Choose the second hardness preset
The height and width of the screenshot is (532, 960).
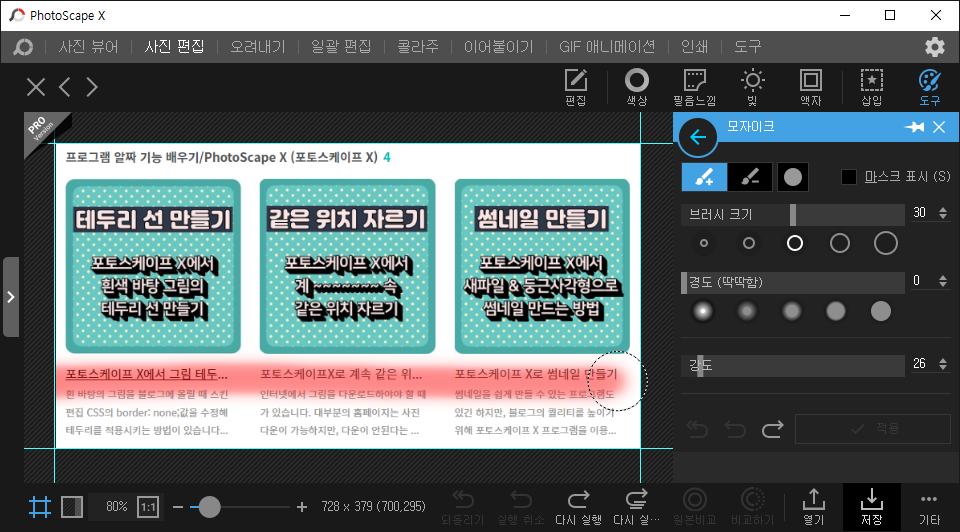coord(746,311)
